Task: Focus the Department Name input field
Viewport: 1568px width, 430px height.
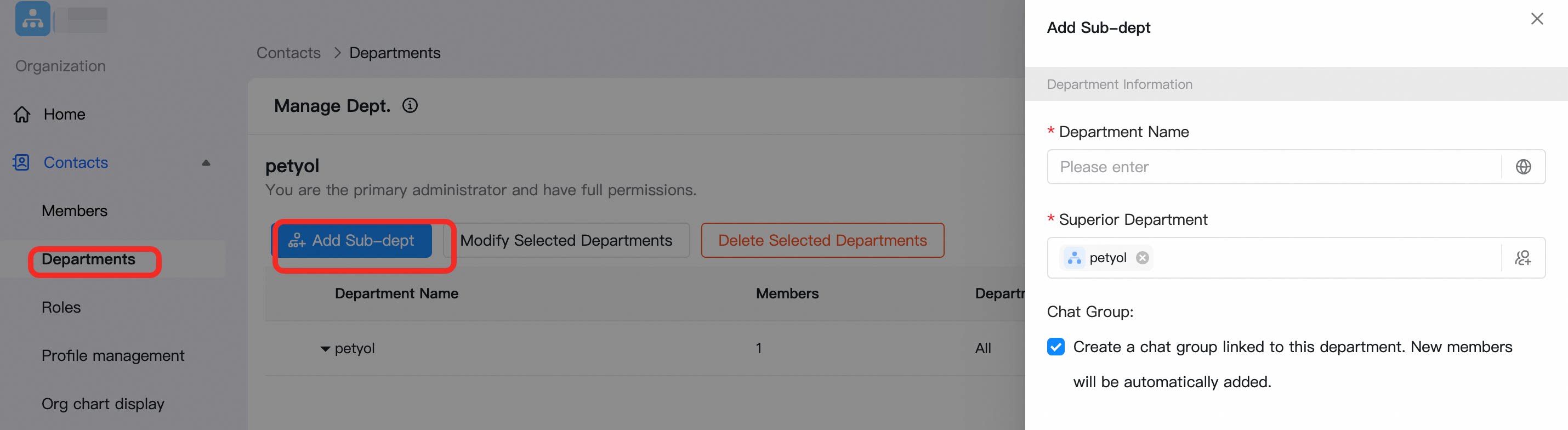Action: [x=1274, y=167]
